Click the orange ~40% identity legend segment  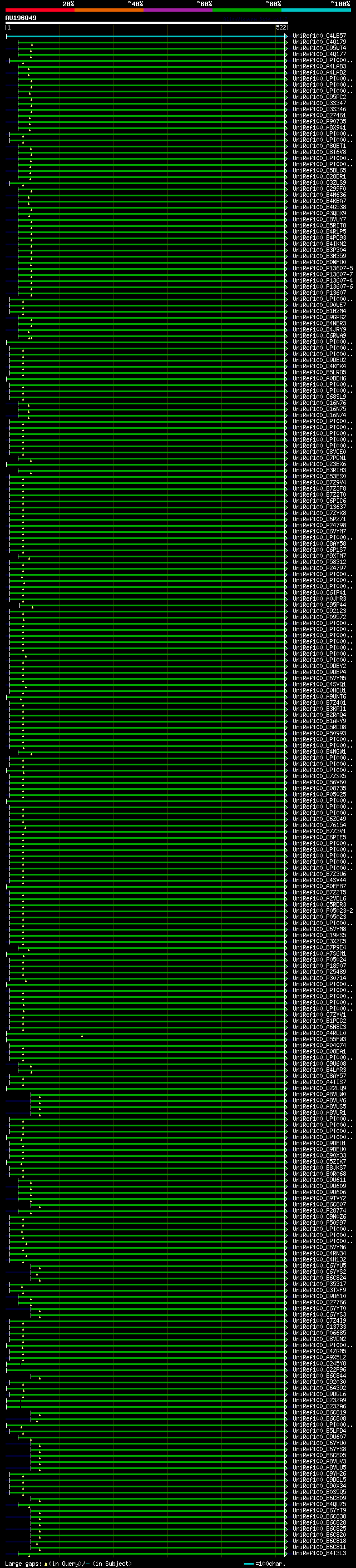coord(110,10)
